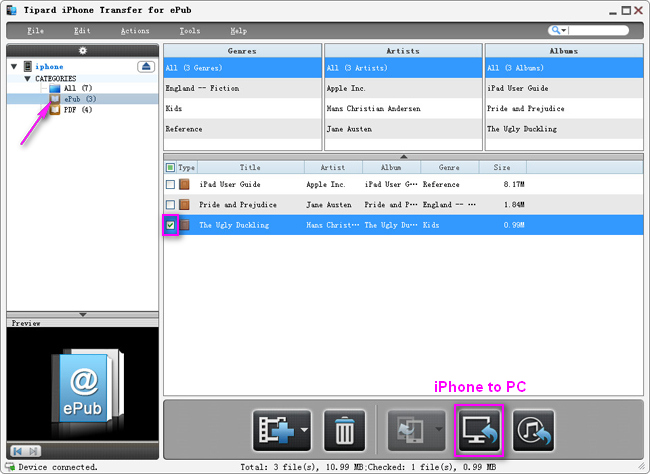
Task: Click the 8.17M size cell
Action: point(514,184)
